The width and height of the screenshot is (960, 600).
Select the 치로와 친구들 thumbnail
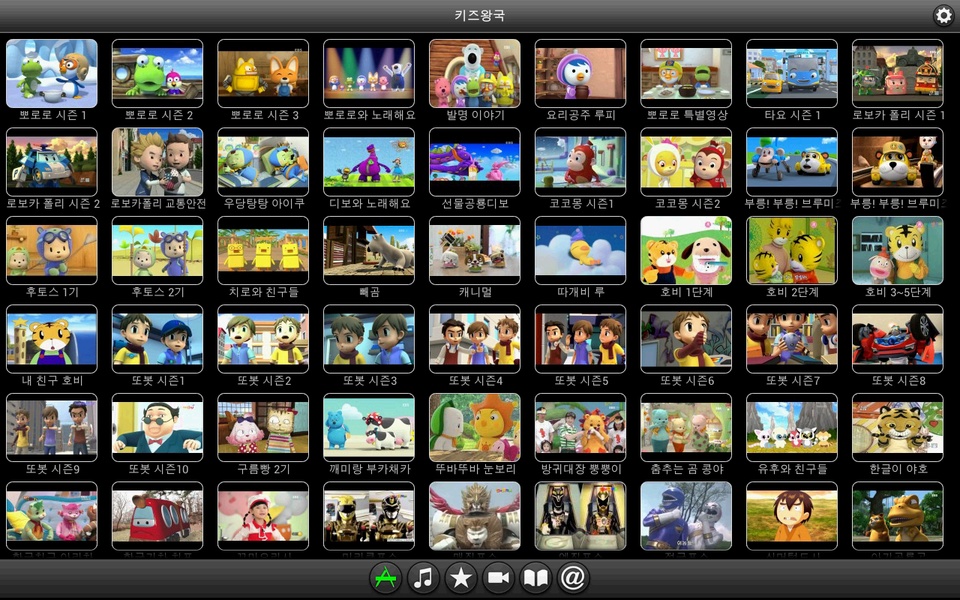click(263, 250)
